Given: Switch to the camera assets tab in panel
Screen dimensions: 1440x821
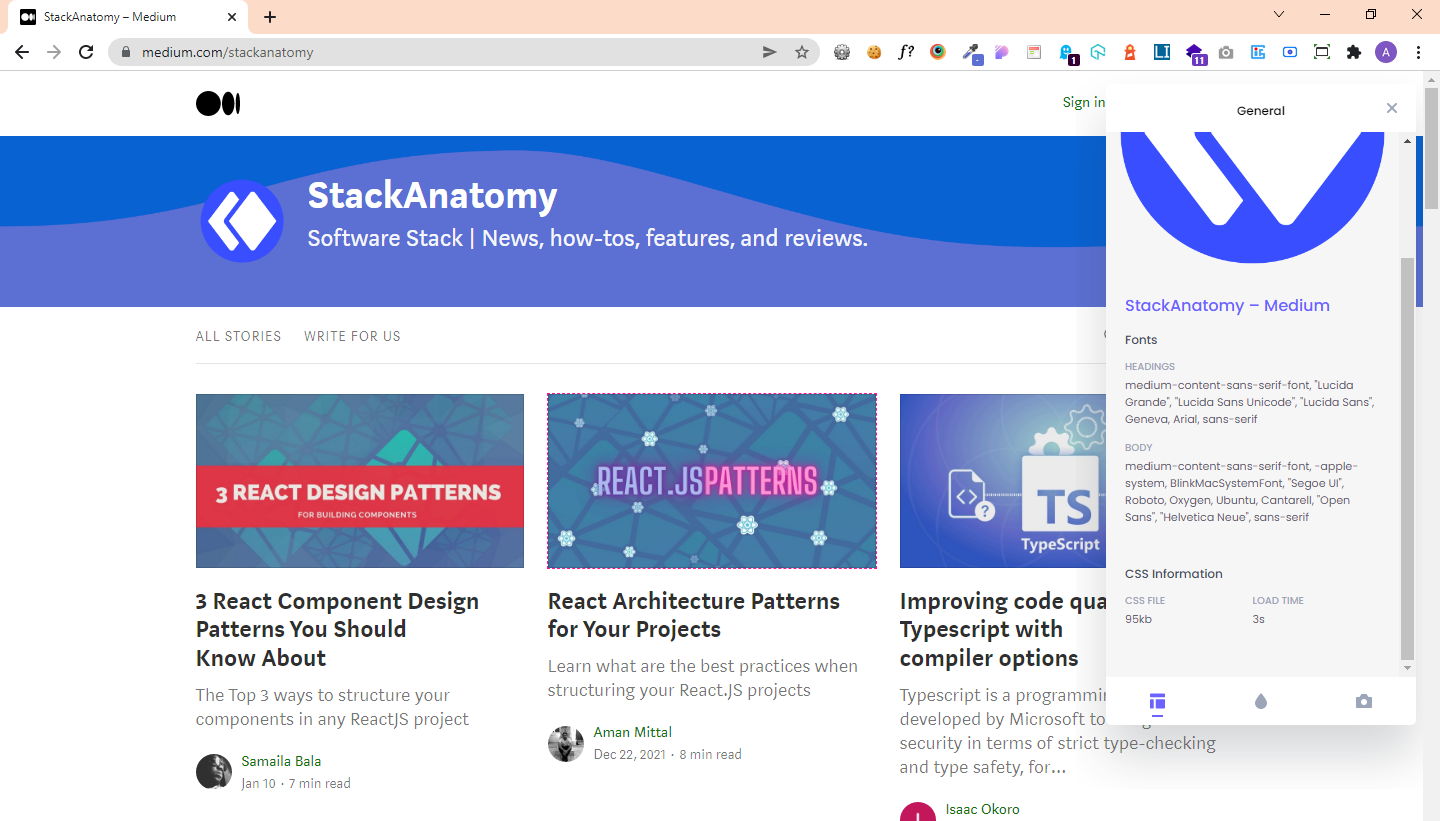Looking at the screenshot, I should pos(1364,702).
